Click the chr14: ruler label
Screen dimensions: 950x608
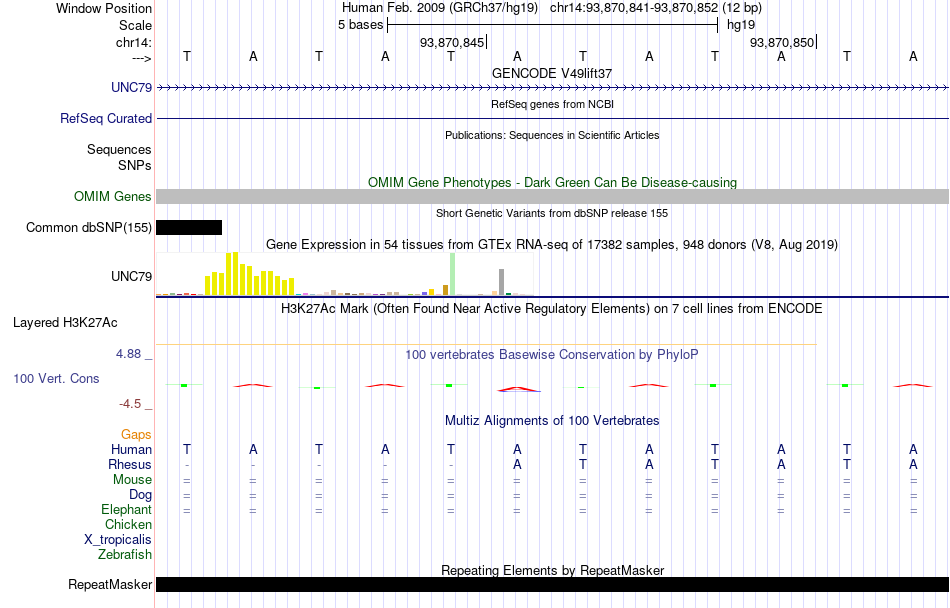click(x=133, y=42)
